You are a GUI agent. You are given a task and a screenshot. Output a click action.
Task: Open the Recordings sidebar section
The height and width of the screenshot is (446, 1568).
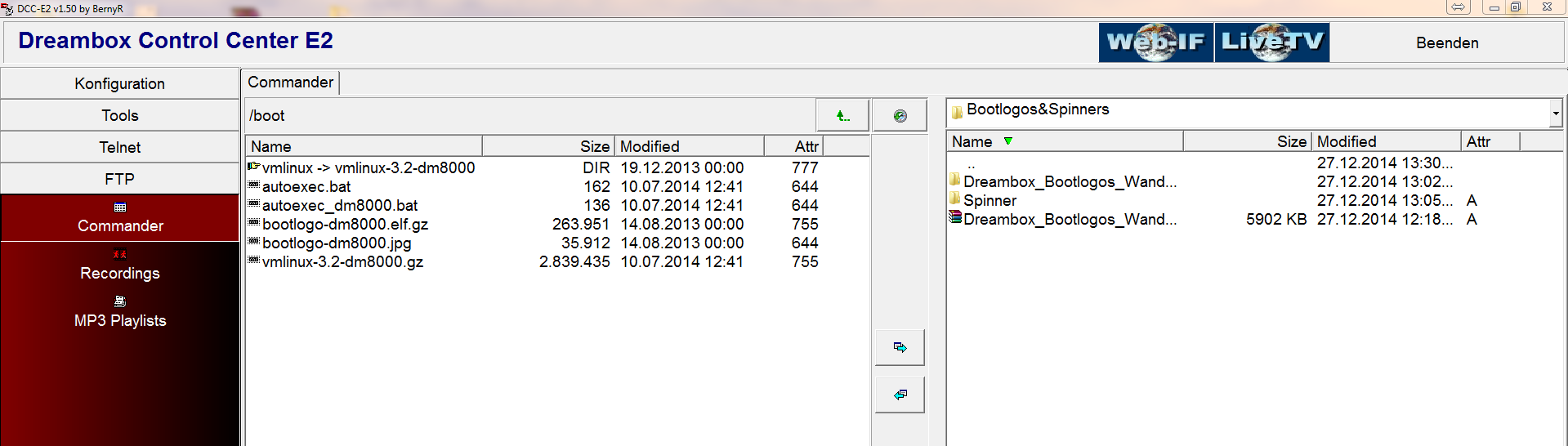click(x=120, y=266)
